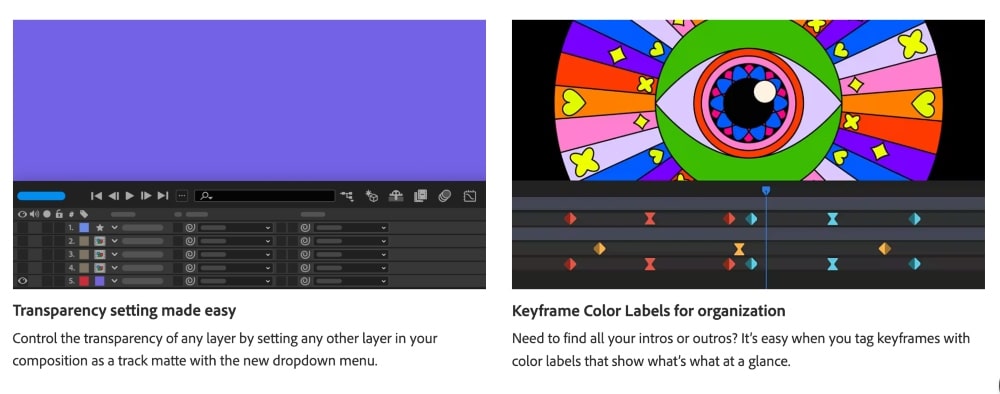Open layer 3's second dropdown menu
This screenshot has width=1000, height=394.
tap(352, 254)
